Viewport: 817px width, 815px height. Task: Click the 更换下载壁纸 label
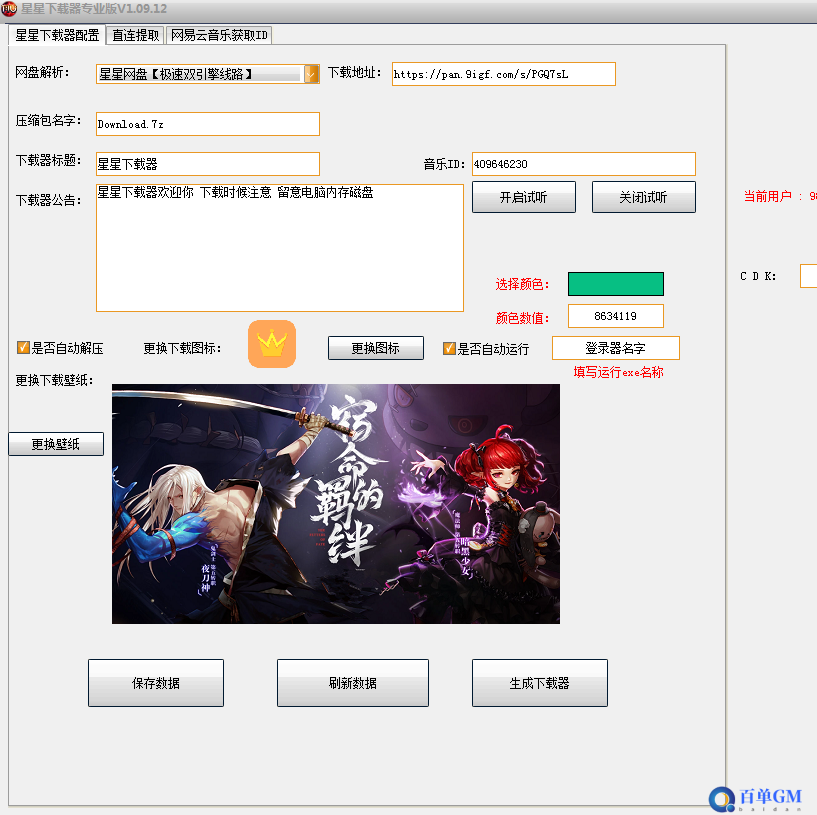[x=54, y=380]
